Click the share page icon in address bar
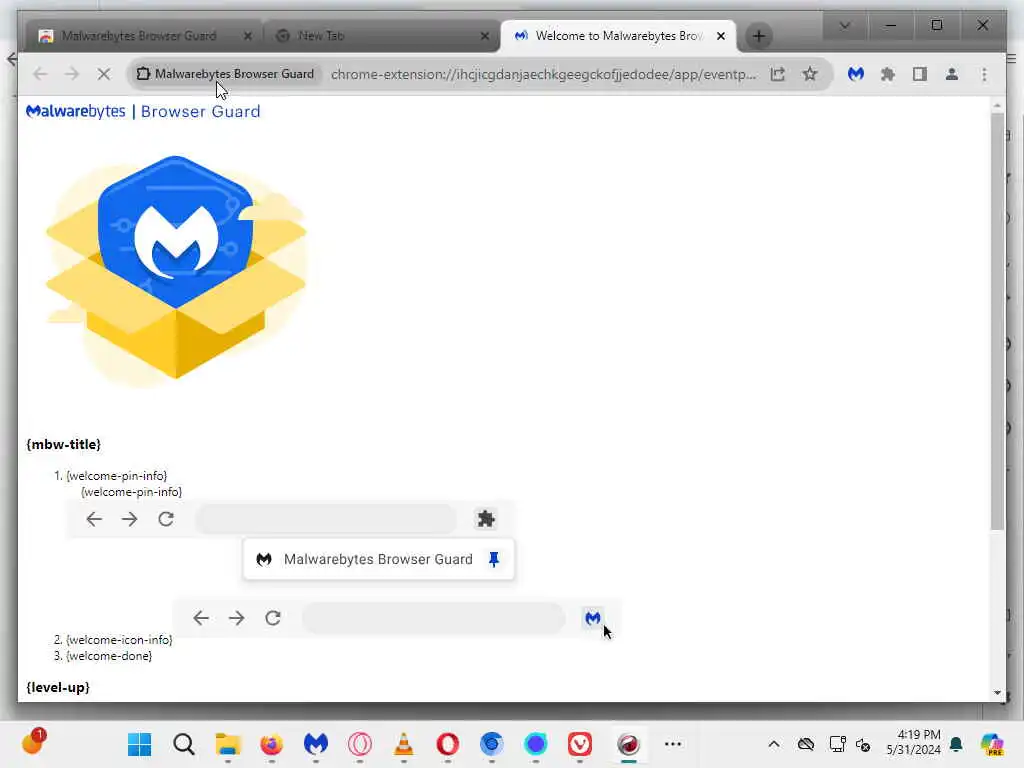1024x768 pixels. pyautogui.click(x=777, y=74)
